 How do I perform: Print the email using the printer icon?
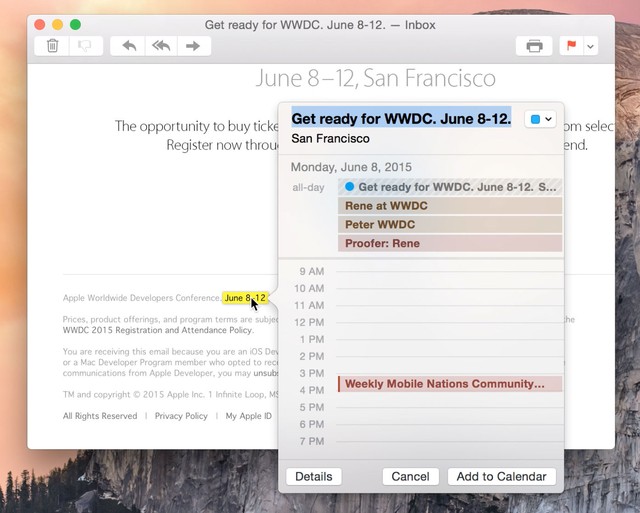[534, 46]
